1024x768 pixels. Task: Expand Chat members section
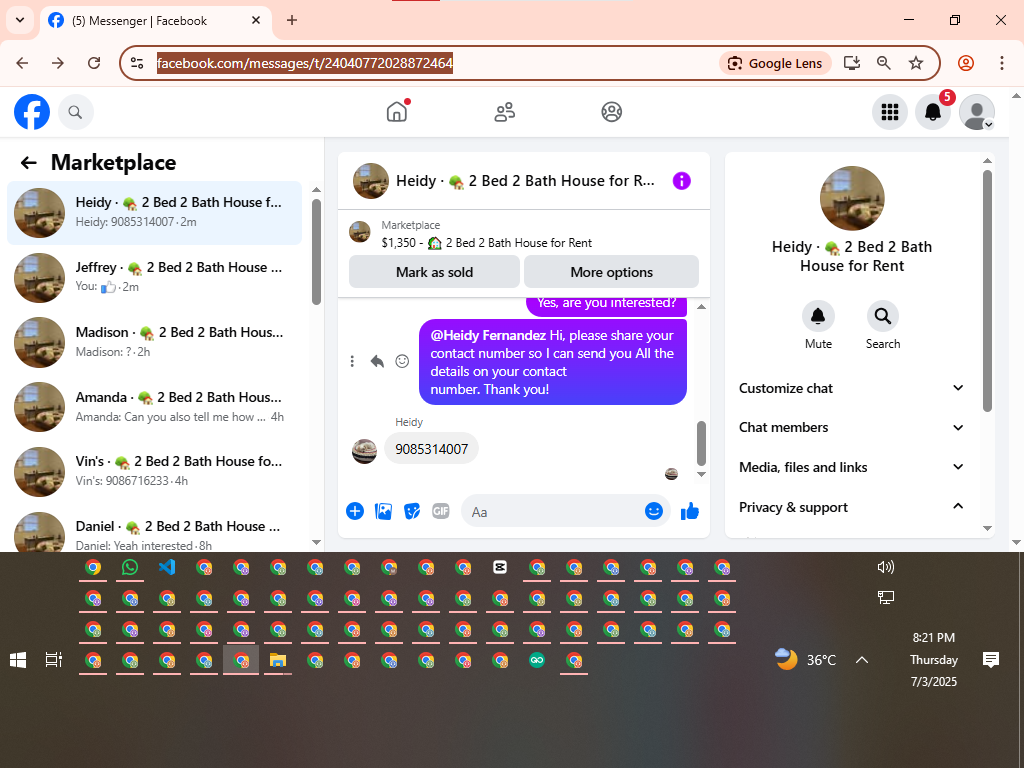[x=852, y=428]
